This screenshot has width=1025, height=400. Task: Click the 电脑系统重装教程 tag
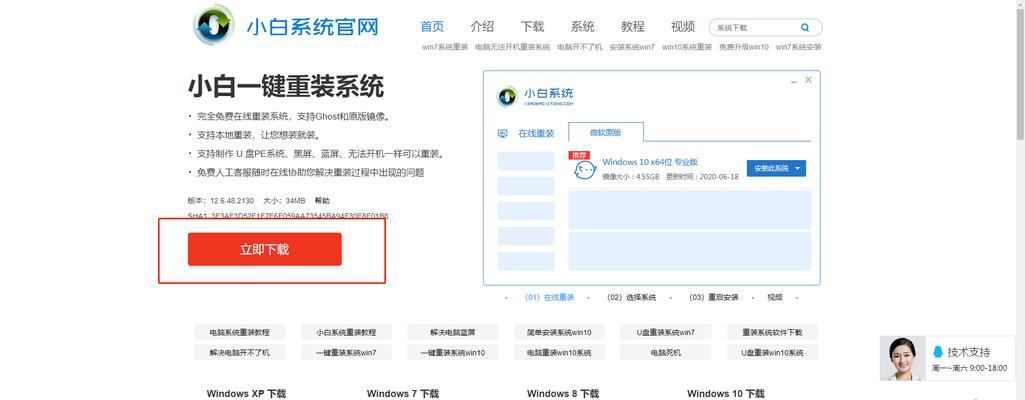pos(239,332)
